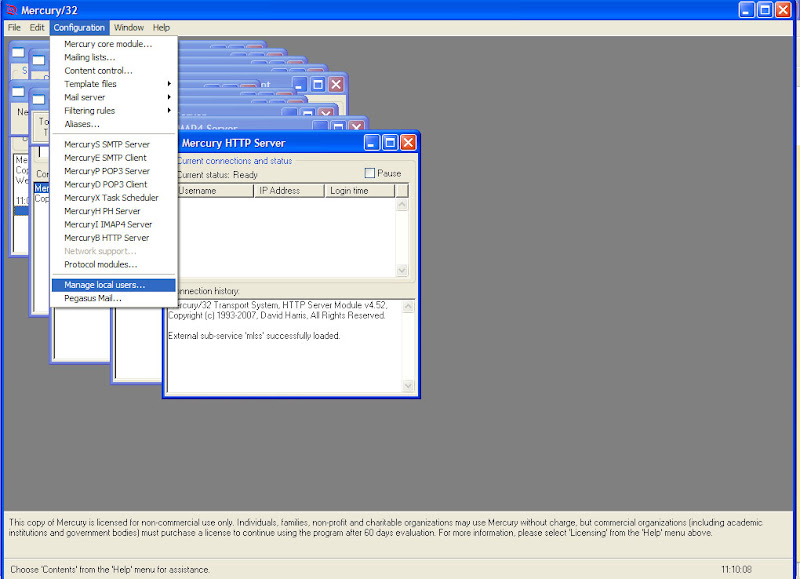Minimize the Mercury/32 main window
Viewport: 800px width, 579px height.
(746, 10)
